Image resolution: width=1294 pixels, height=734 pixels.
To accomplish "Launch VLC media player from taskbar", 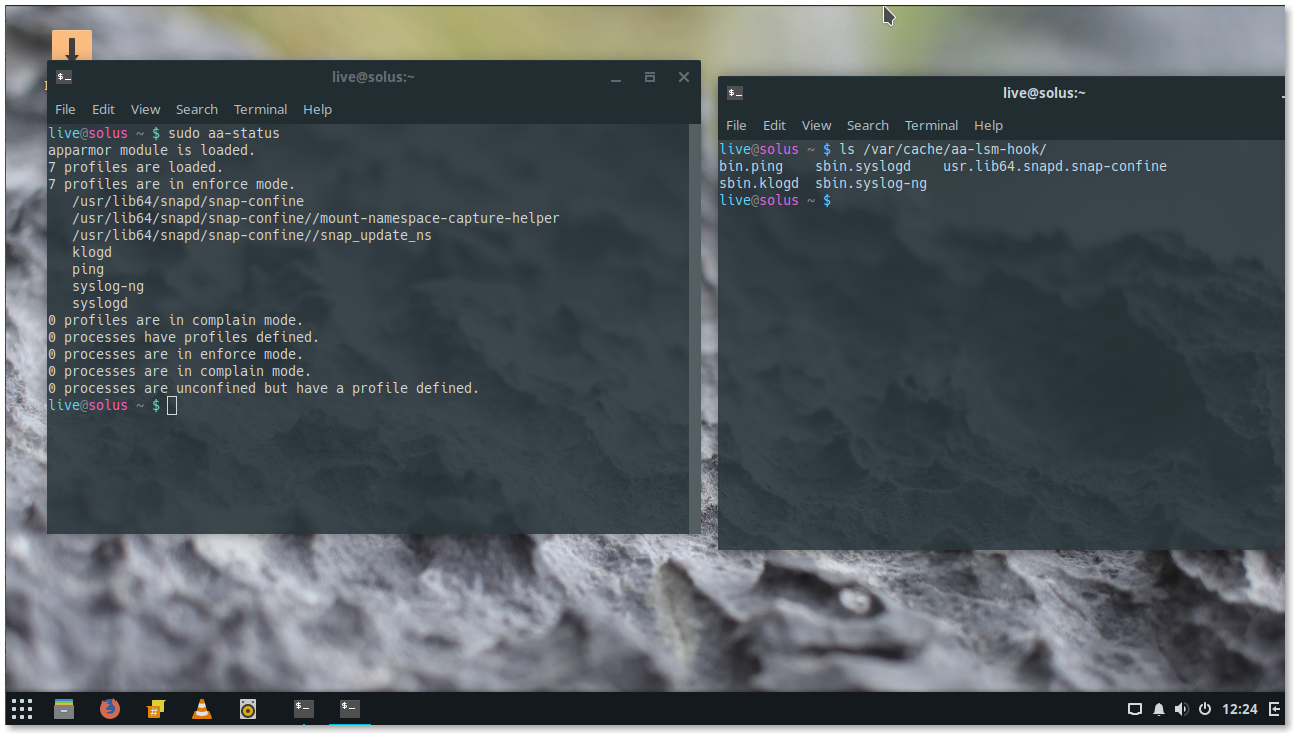I will point(202,709).
